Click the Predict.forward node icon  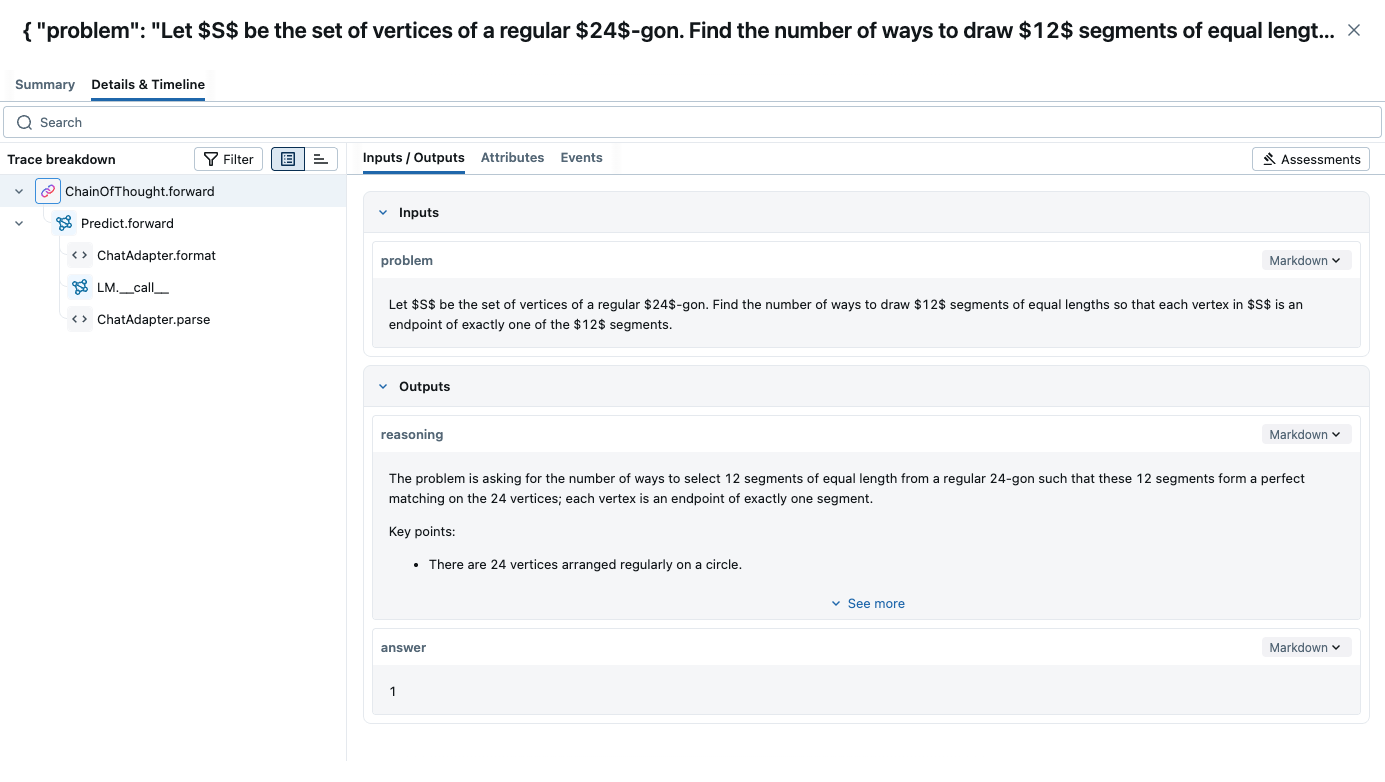pos(64,223)
